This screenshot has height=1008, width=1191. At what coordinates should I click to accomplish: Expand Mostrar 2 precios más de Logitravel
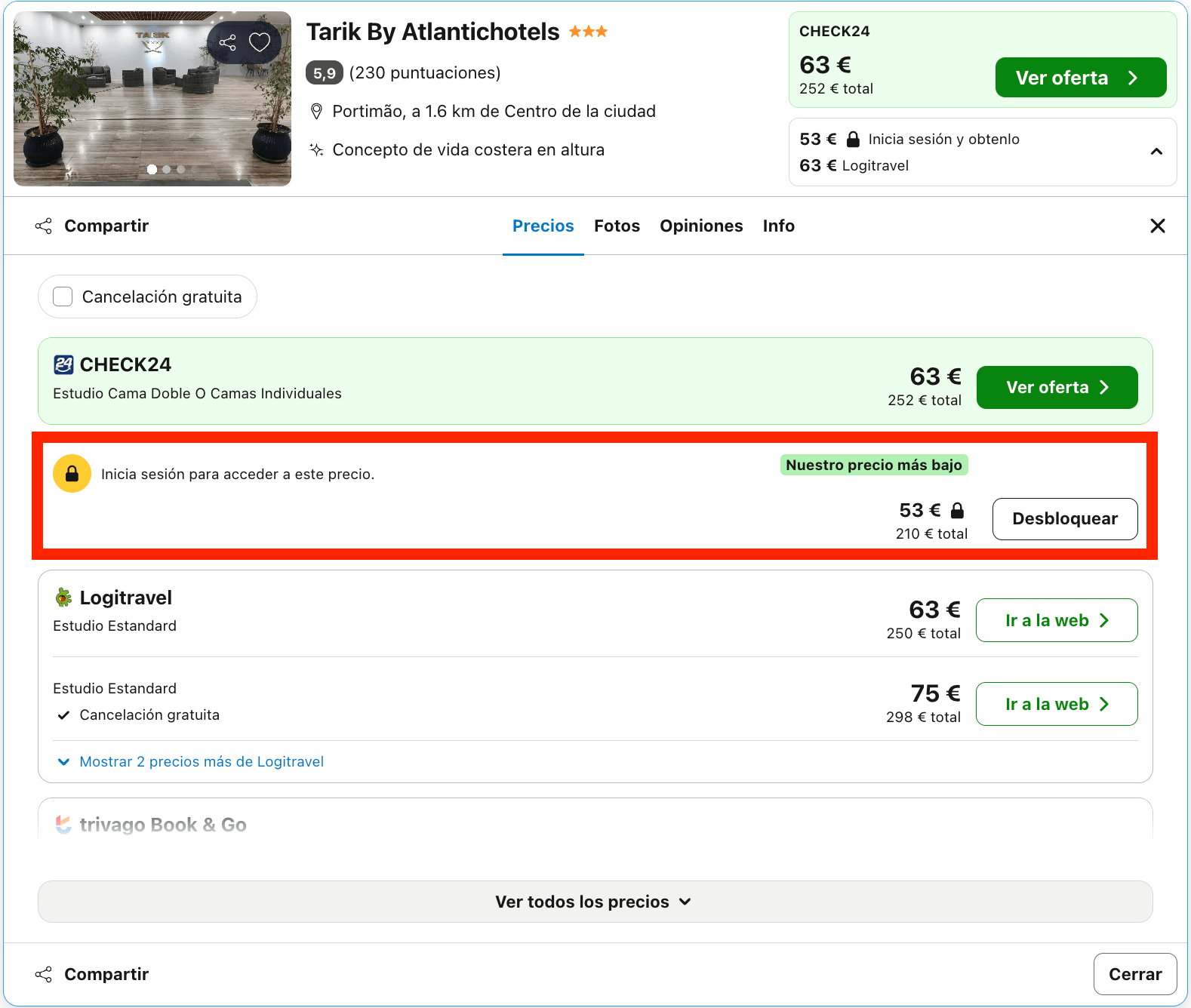[x=190, y=761]
